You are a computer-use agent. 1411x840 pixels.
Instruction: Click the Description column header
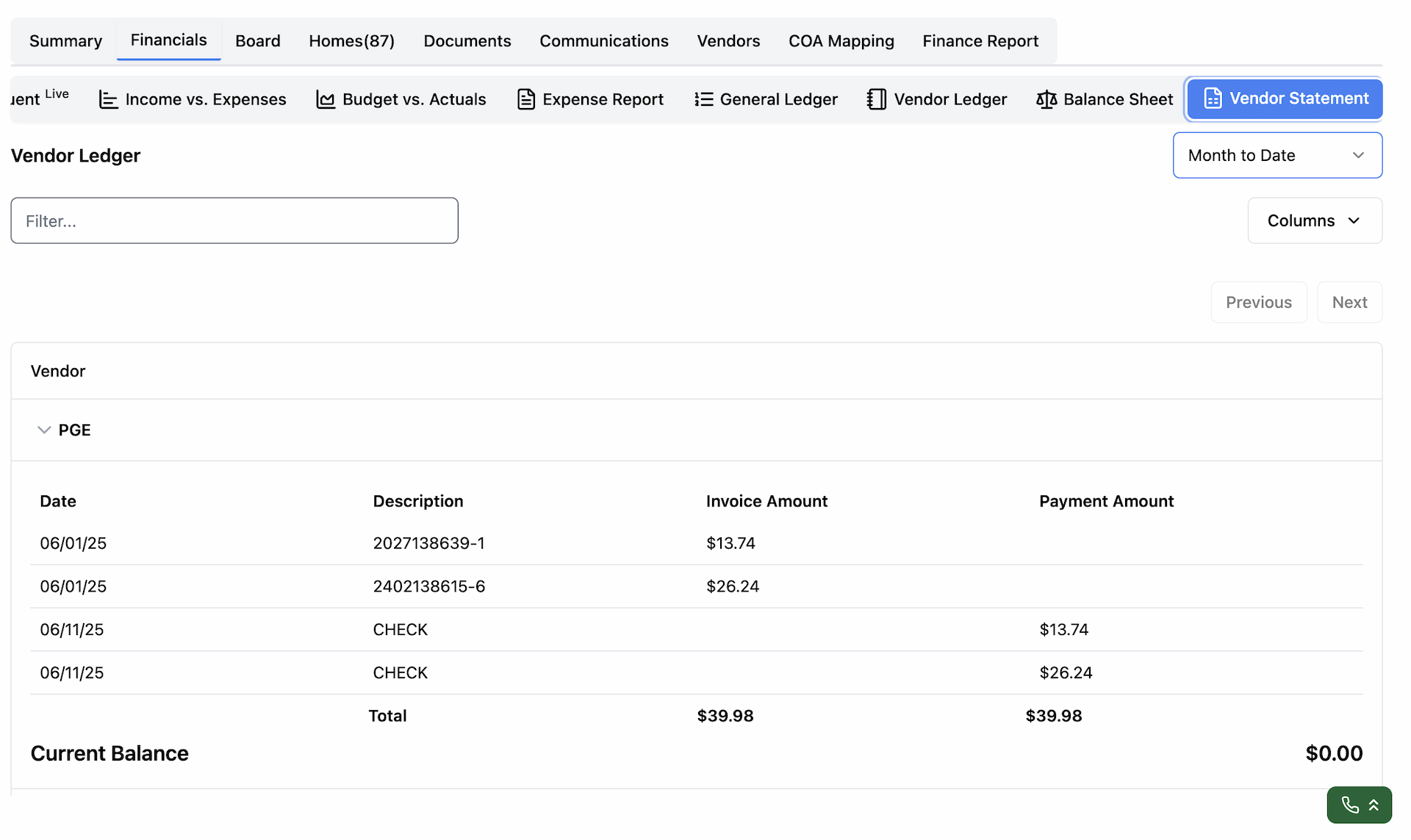tap(418, 501)
